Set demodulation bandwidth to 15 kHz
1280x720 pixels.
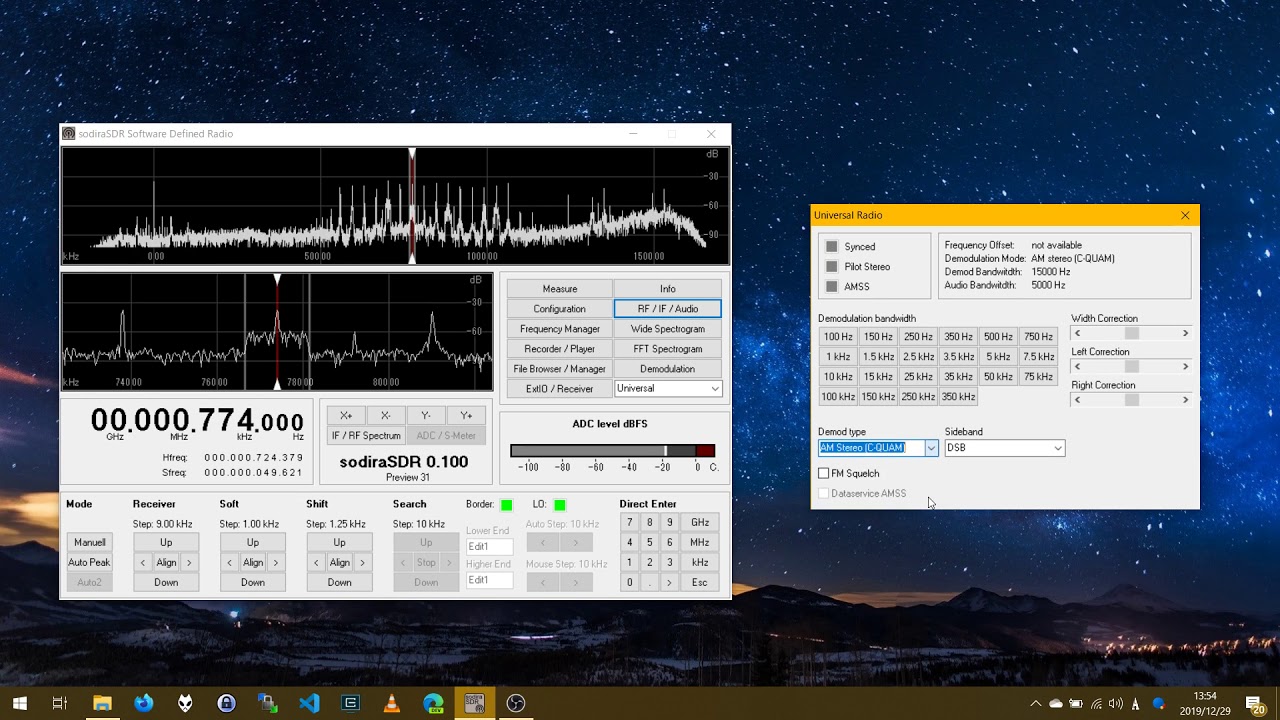[878, 377]
